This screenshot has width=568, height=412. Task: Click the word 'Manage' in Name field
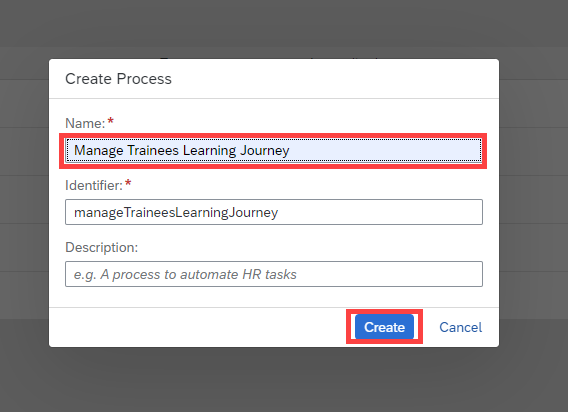pyautogui.click(x=98, y=150)
